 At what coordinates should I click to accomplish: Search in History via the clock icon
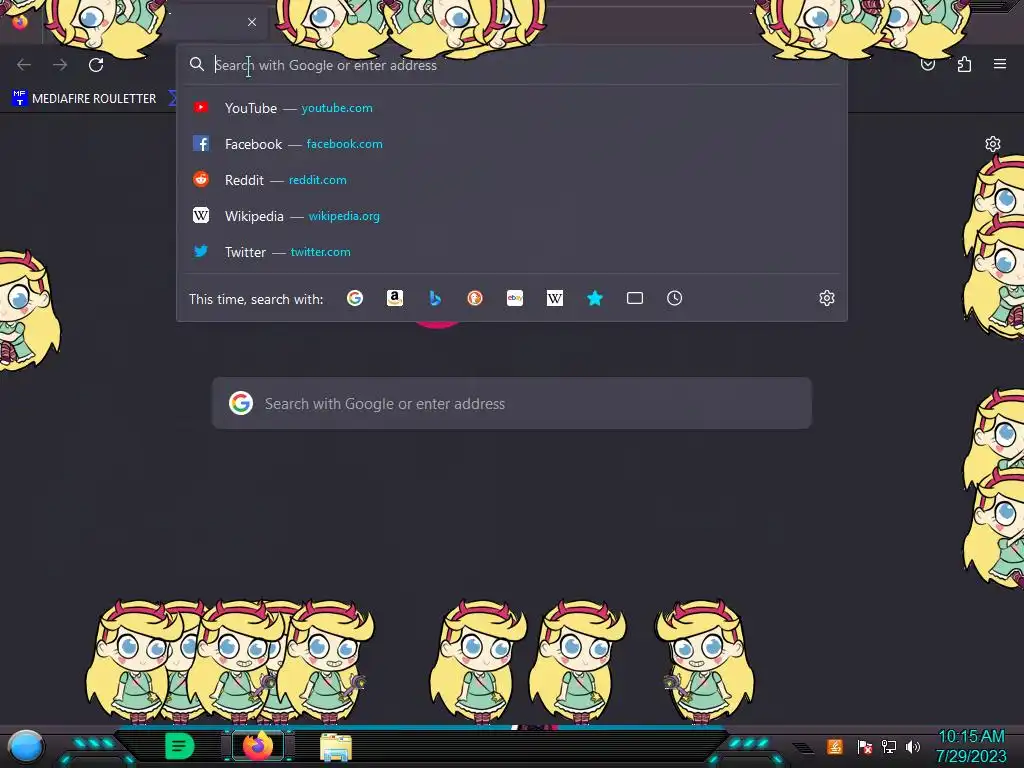coord(675,298)
